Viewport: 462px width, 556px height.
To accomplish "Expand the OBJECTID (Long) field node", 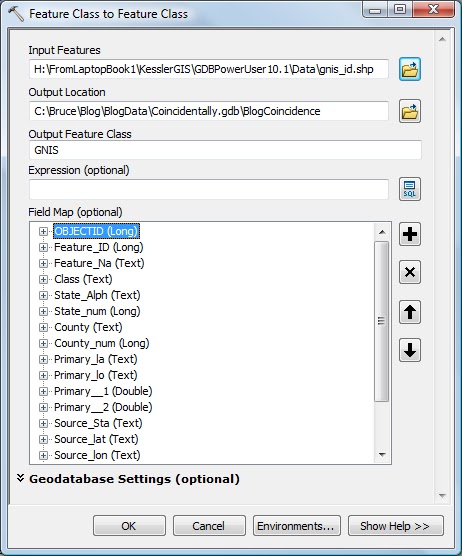I will click(x=43, y=232).
